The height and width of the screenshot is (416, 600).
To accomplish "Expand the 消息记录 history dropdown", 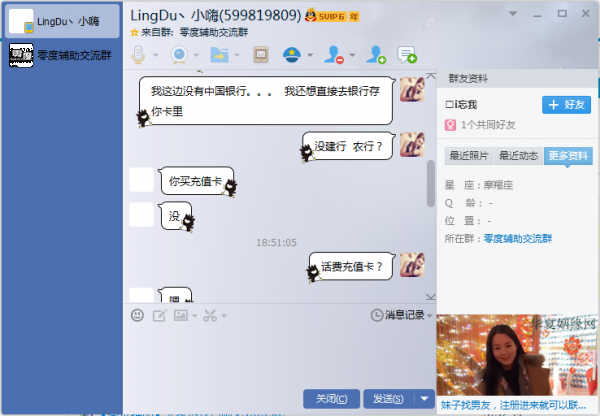I will pyautogui.click(x=430, y=316).
